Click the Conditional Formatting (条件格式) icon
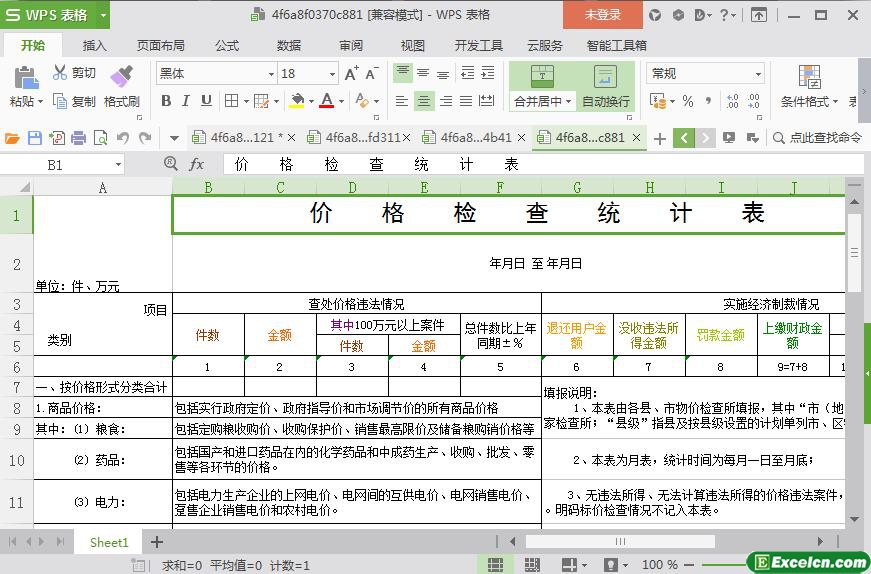 pos(809,78)
